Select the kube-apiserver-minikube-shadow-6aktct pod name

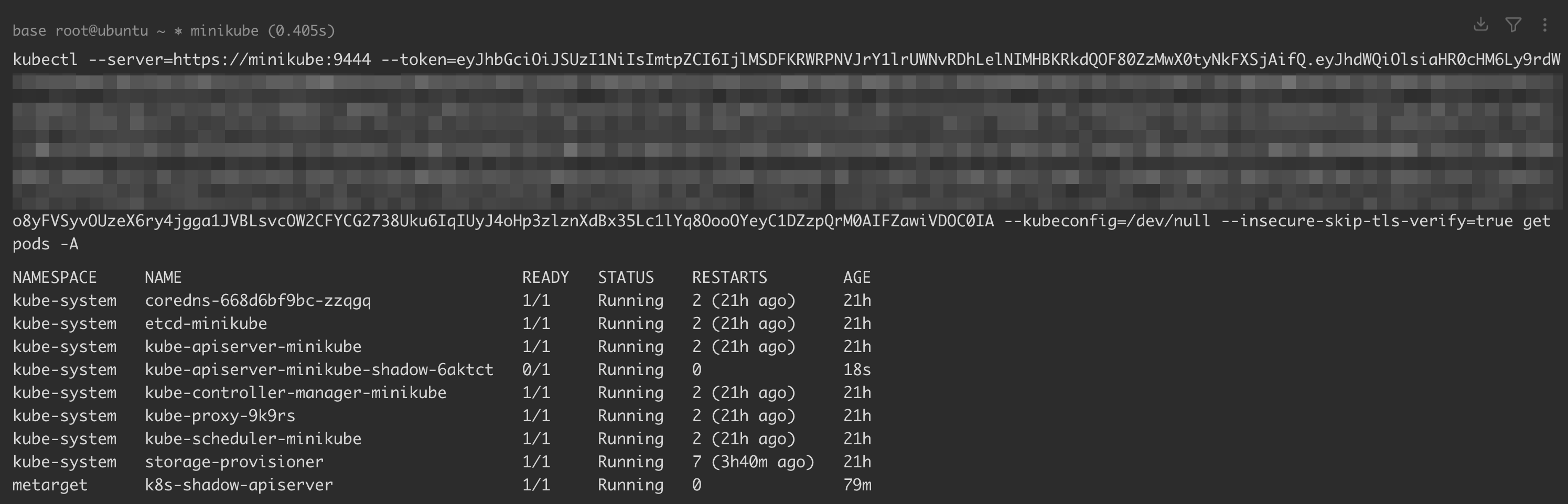(319, 370)
